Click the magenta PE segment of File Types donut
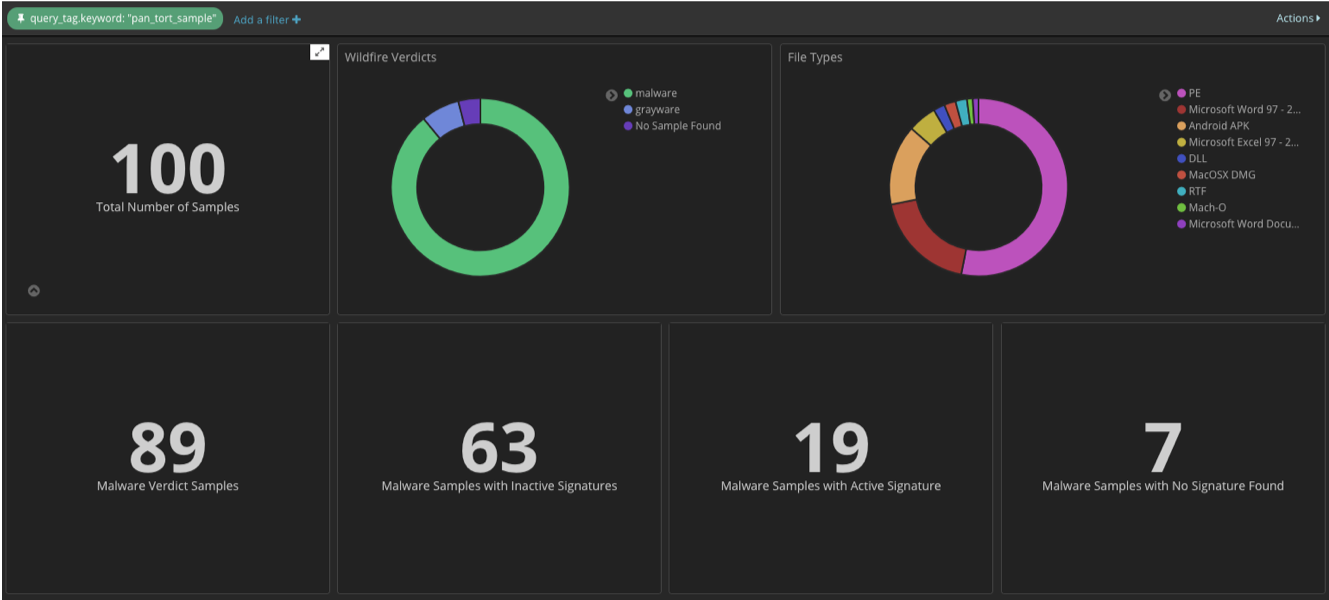 [1054, 187]
